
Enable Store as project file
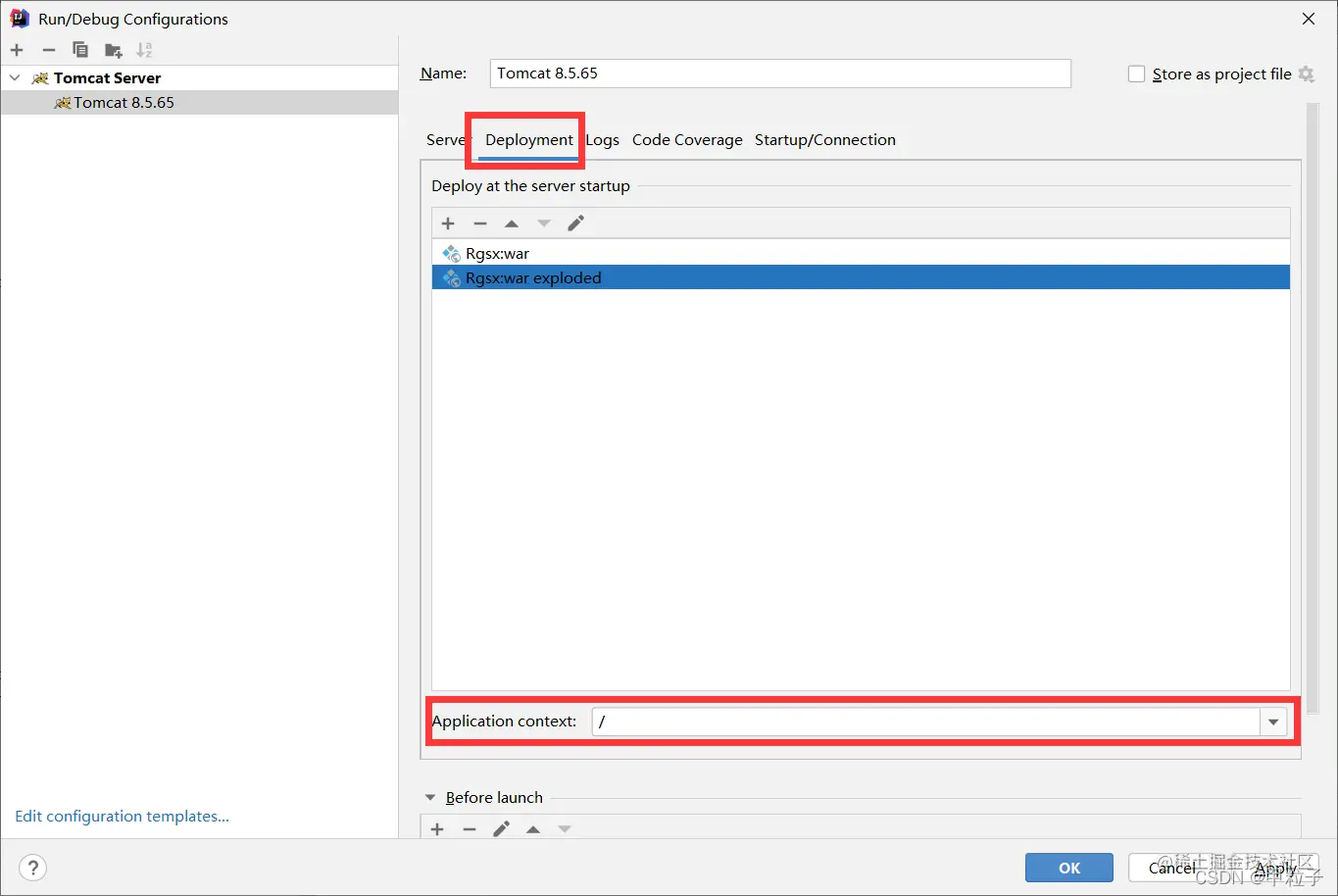click(x=1136, y=74)
